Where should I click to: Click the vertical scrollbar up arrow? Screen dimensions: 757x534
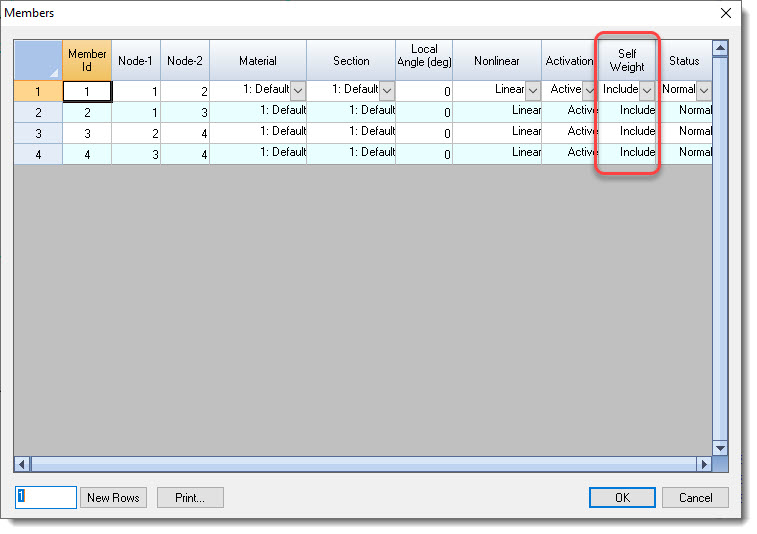tap(720, 48)
